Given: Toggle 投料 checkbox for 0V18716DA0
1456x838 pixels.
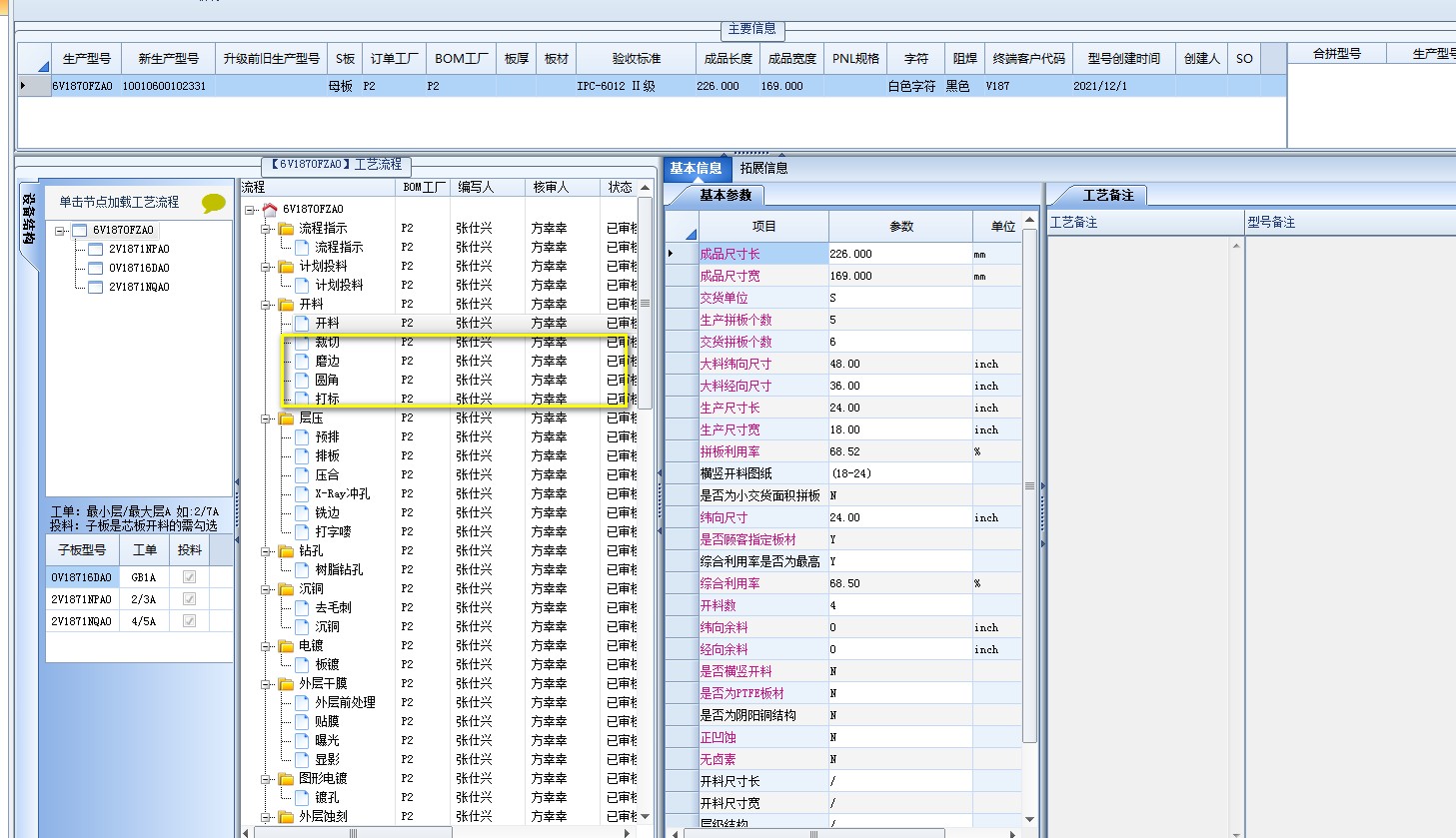Looking at the screenshot, I should point(189,577).
